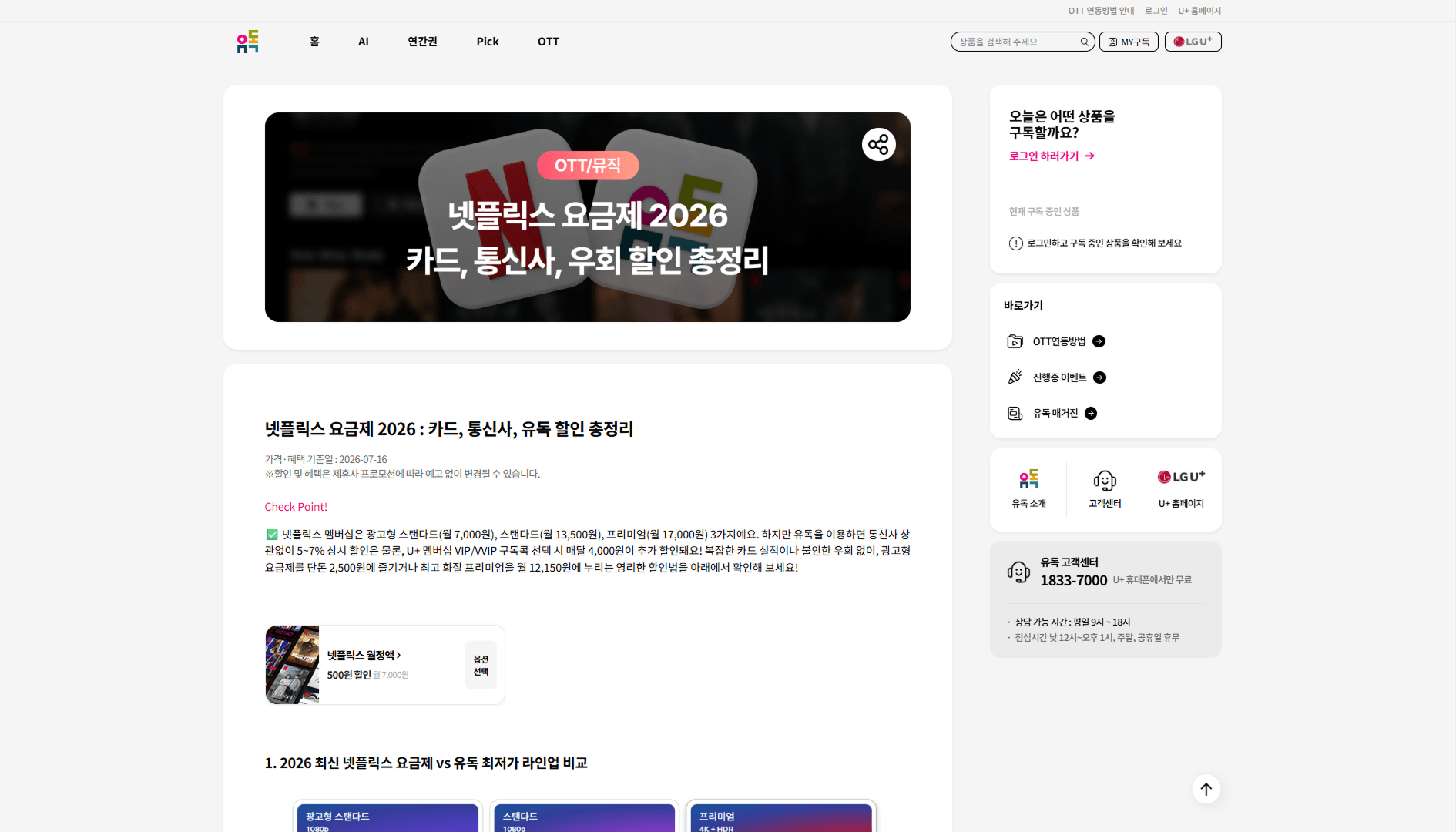Click green check icon in Check Point

click(272, 535)
